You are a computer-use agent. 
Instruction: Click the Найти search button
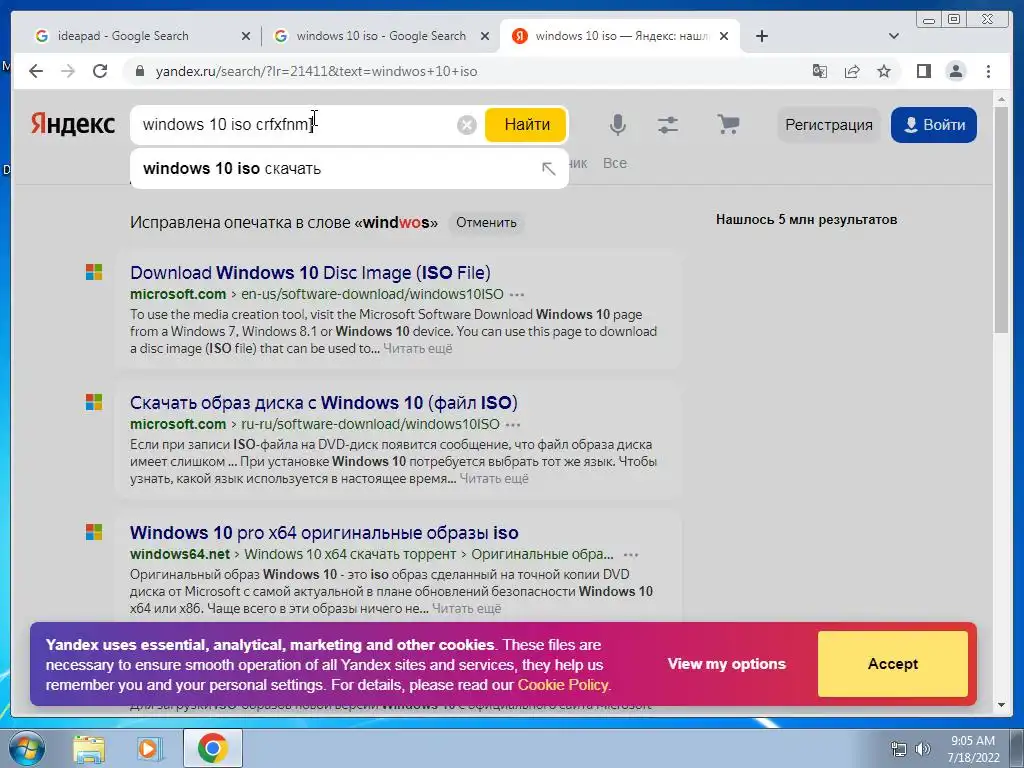[x=526, y=124]
